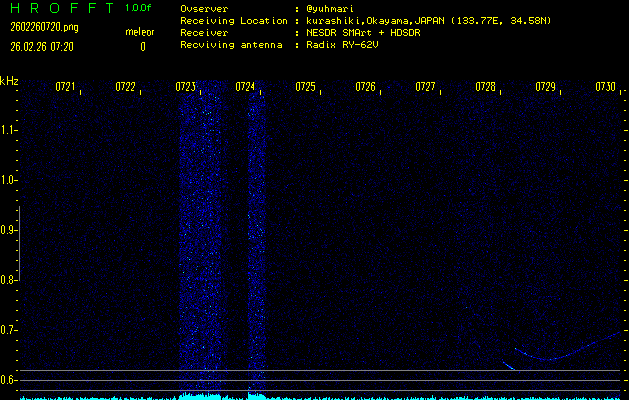Screen dimensions: 629x400
Task: Click the kHz axis unit label
Action: click(x=9, y=81)
